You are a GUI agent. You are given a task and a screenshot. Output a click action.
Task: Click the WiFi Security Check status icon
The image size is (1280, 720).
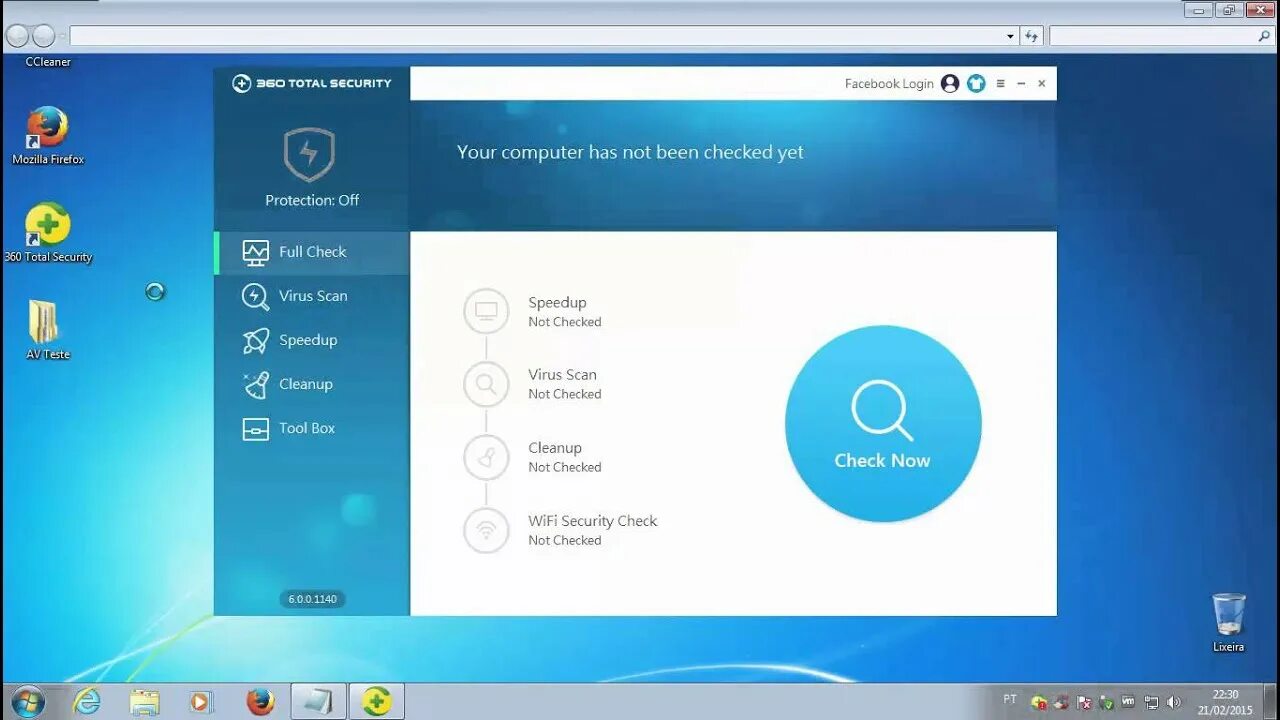click(486, 530)
